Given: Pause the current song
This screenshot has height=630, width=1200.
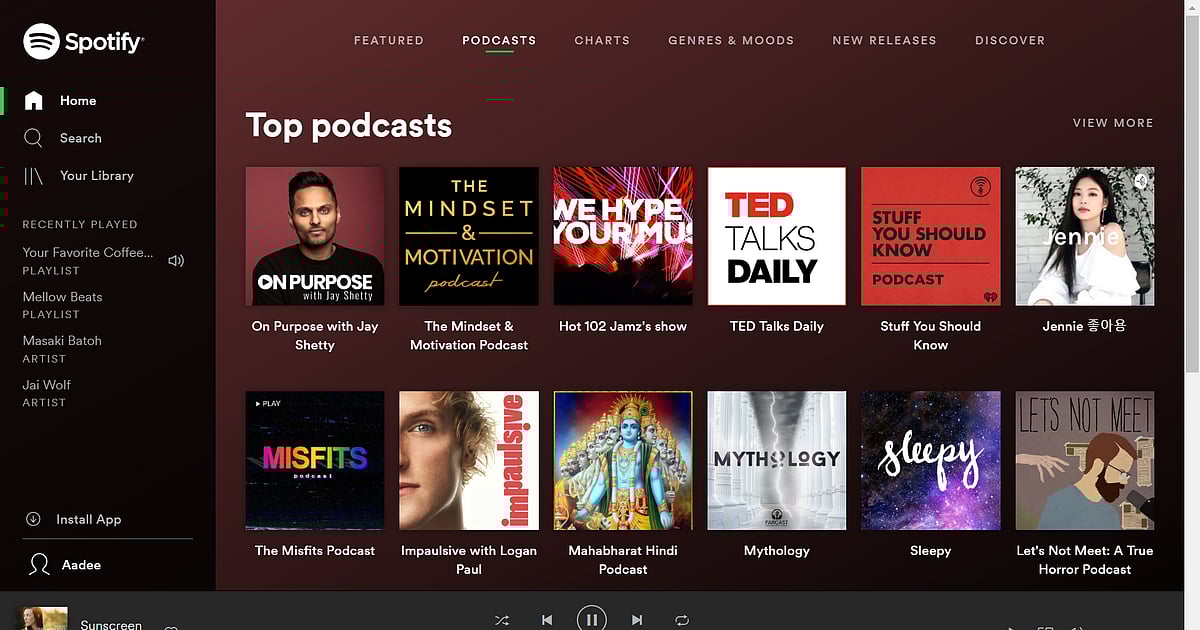Looking at the screenshot, I should 592,619.
